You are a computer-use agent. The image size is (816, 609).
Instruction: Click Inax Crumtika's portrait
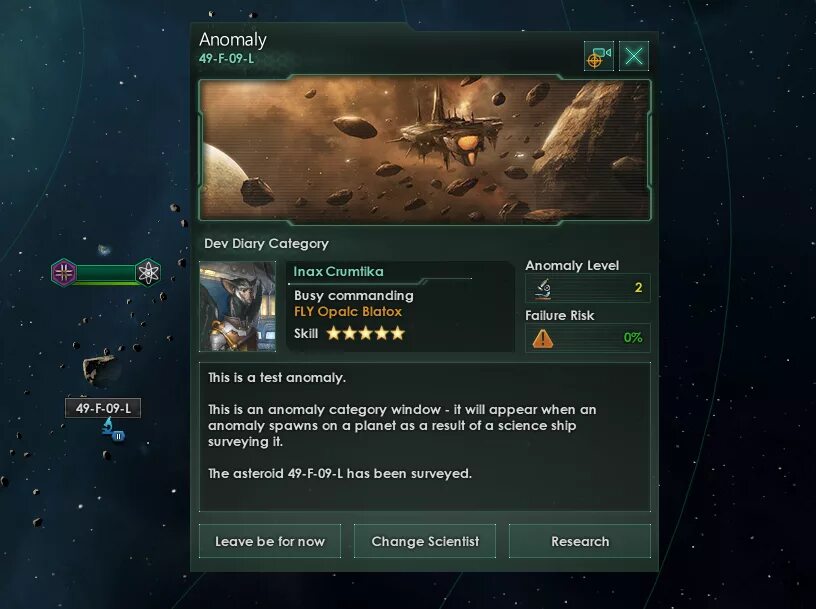238,307
